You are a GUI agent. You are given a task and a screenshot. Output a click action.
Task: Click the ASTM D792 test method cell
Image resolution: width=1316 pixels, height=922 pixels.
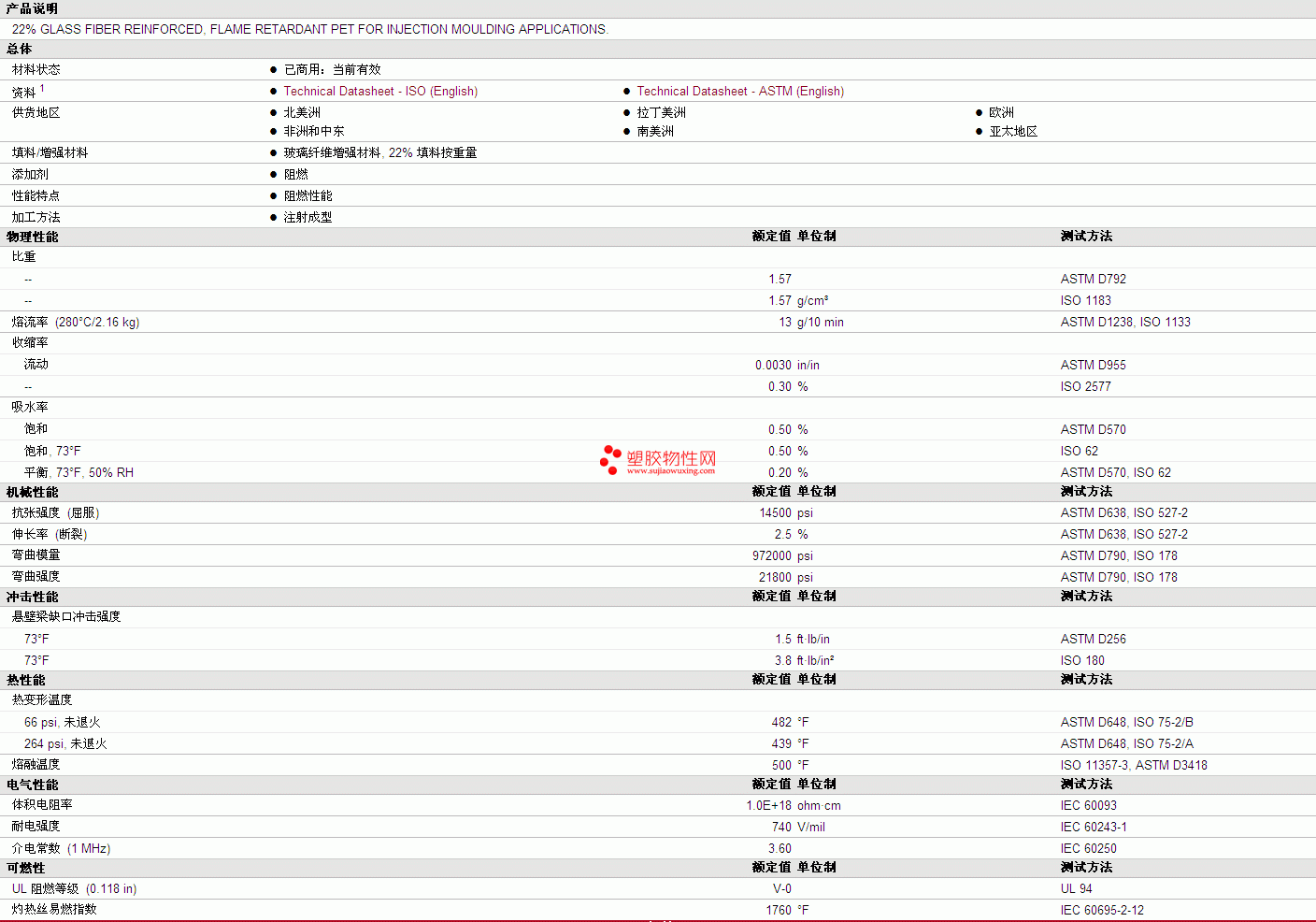pos(1094,279)
